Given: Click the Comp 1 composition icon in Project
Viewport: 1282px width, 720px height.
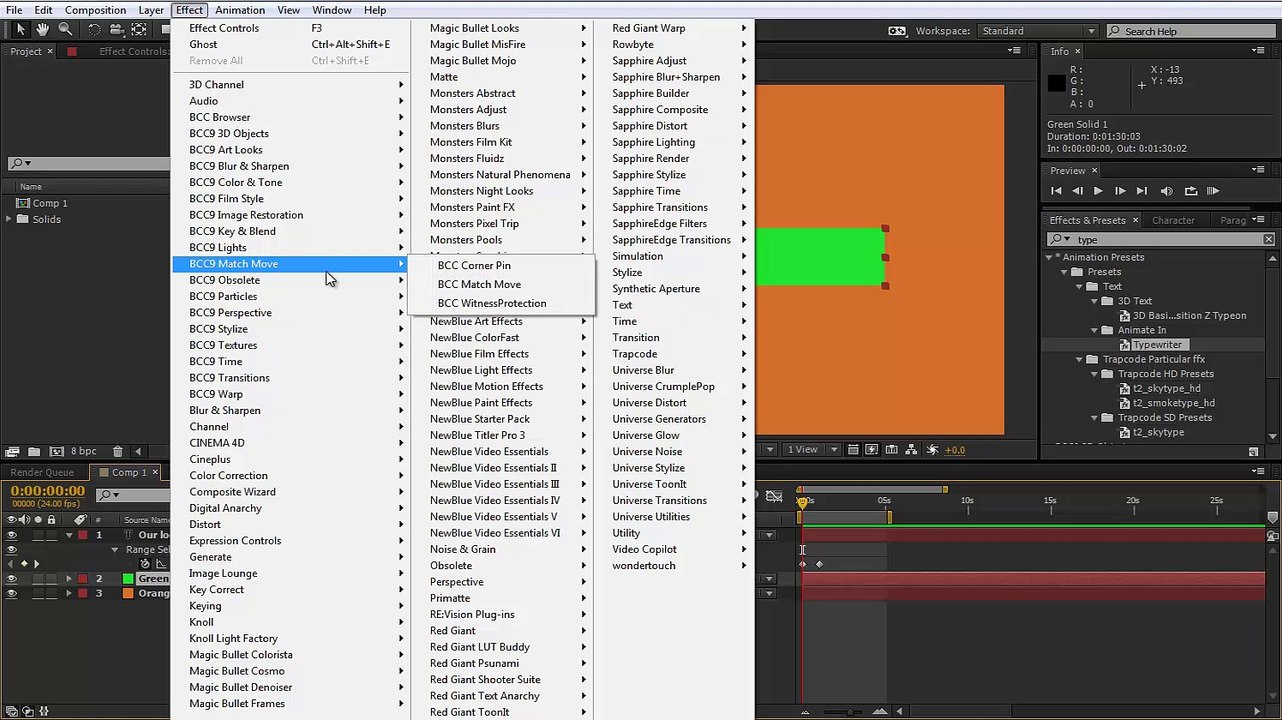Looking at the screenshot, I should point(24,203).
